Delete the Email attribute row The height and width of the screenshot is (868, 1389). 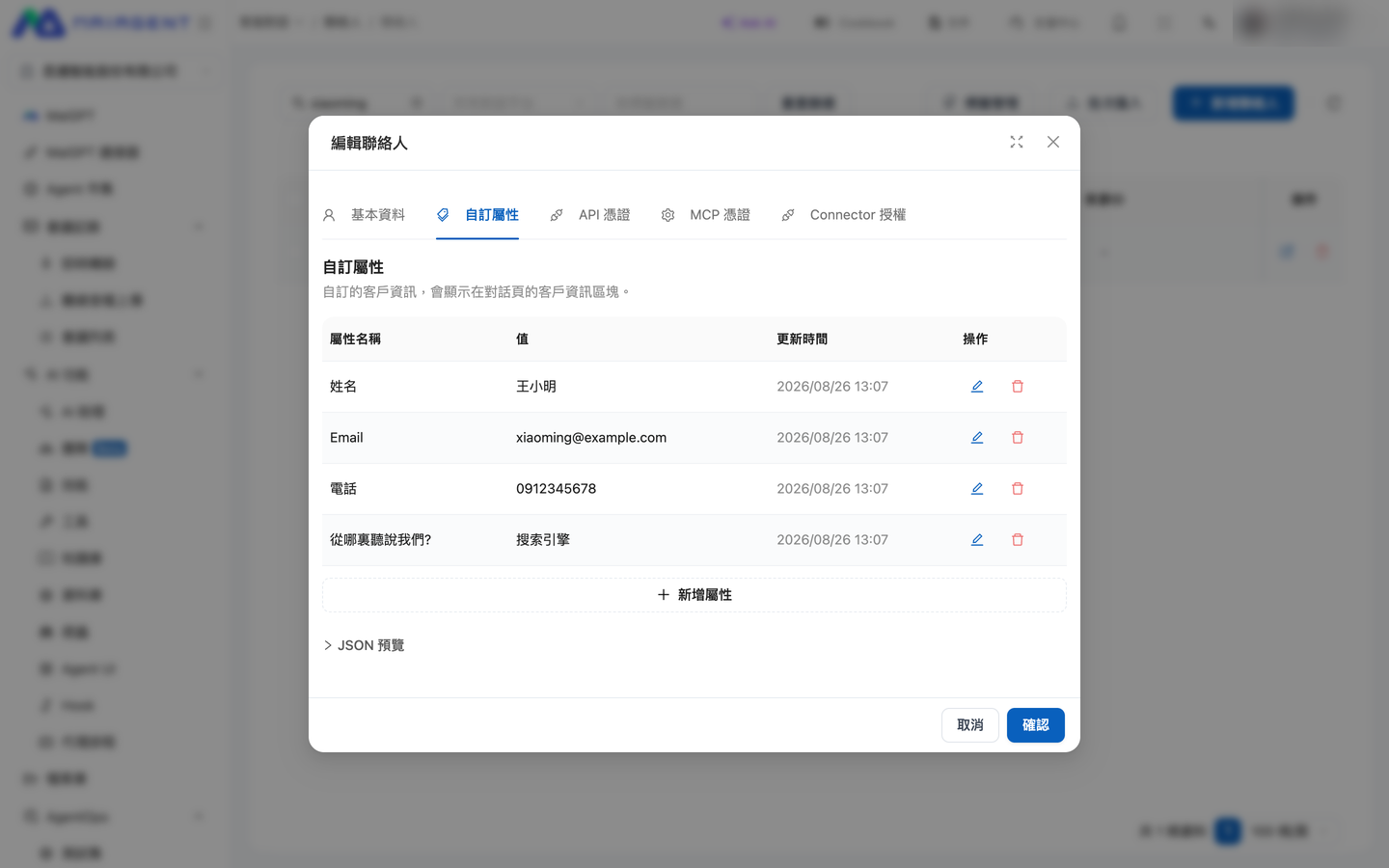(x=1018, y=438)
